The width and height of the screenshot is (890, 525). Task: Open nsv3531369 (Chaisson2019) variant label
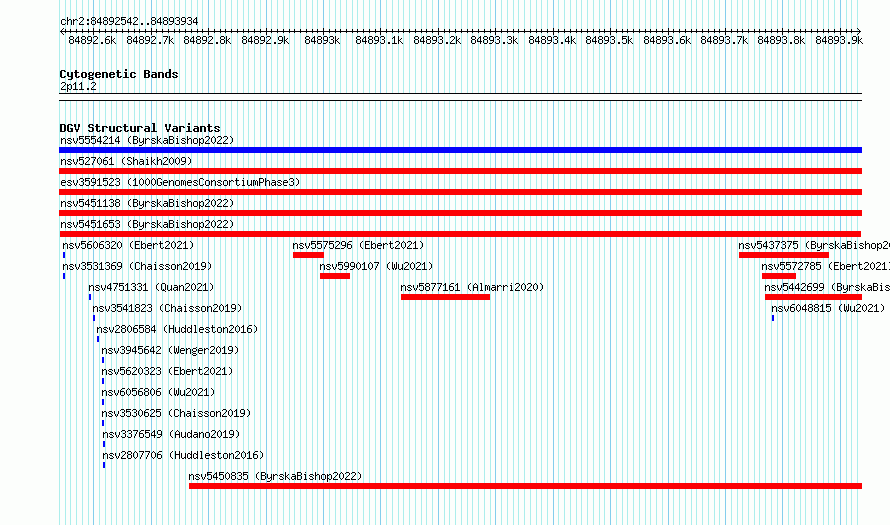coord(137,266)
